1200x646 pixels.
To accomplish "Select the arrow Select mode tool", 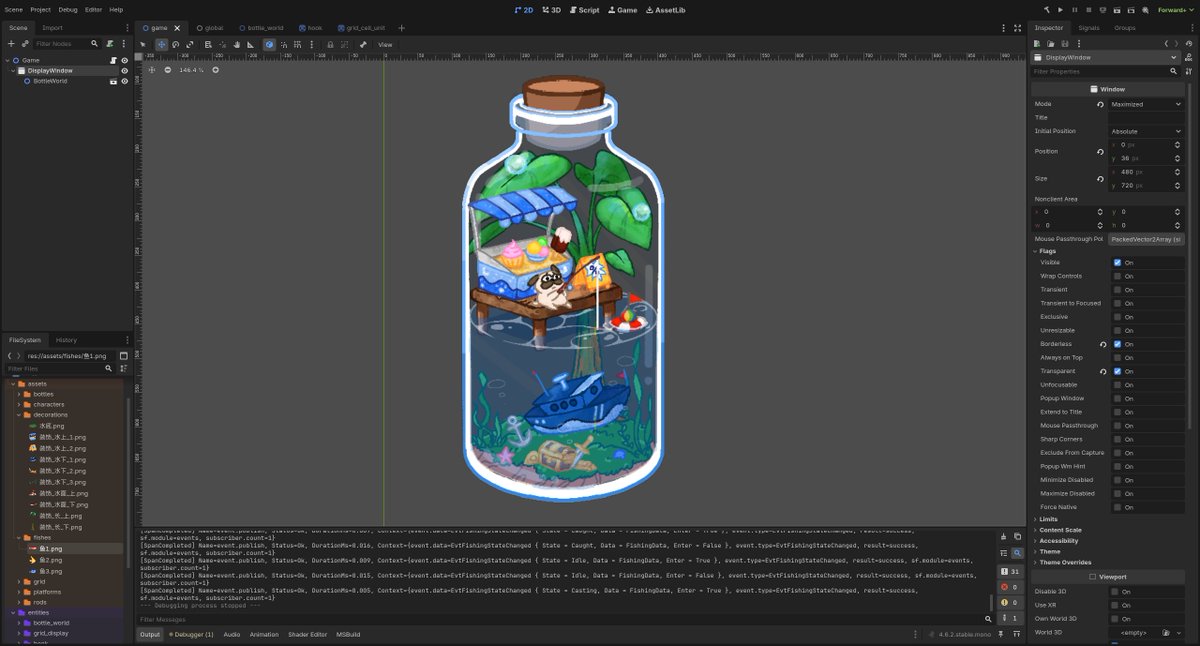I will [143, 44].
